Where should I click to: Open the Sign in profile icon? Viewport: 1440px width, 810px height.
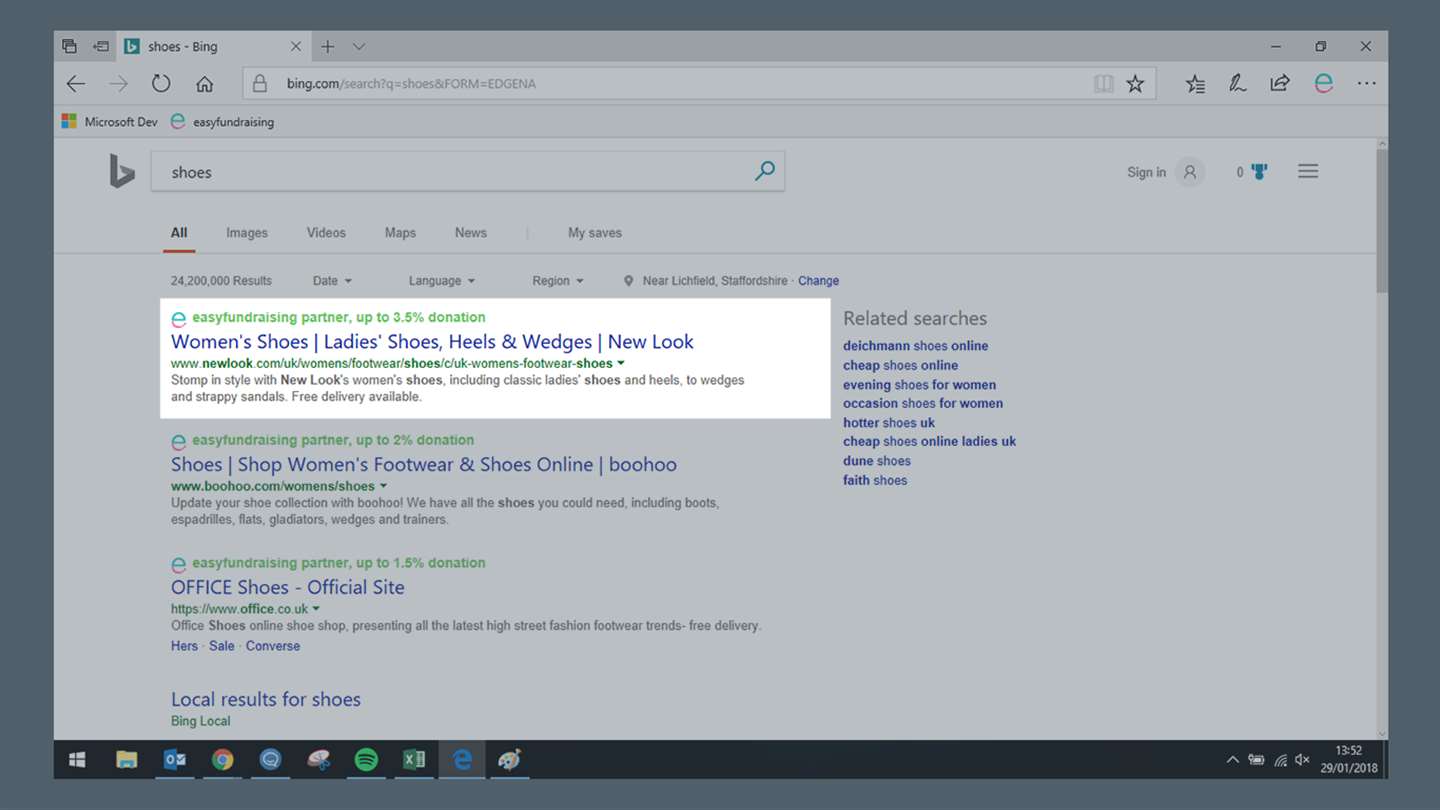(x=1190, y=172)
